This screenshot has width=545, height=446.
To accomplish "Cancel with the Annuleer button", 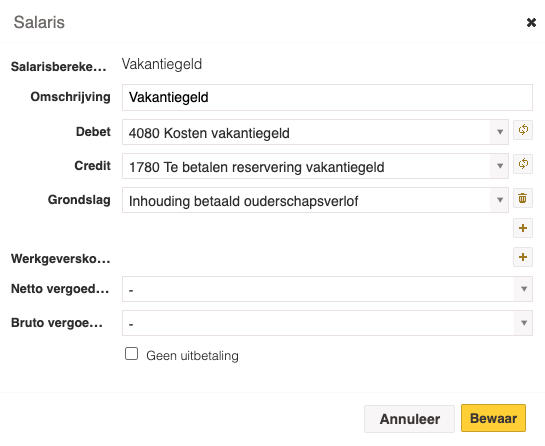I will point(409,419).
